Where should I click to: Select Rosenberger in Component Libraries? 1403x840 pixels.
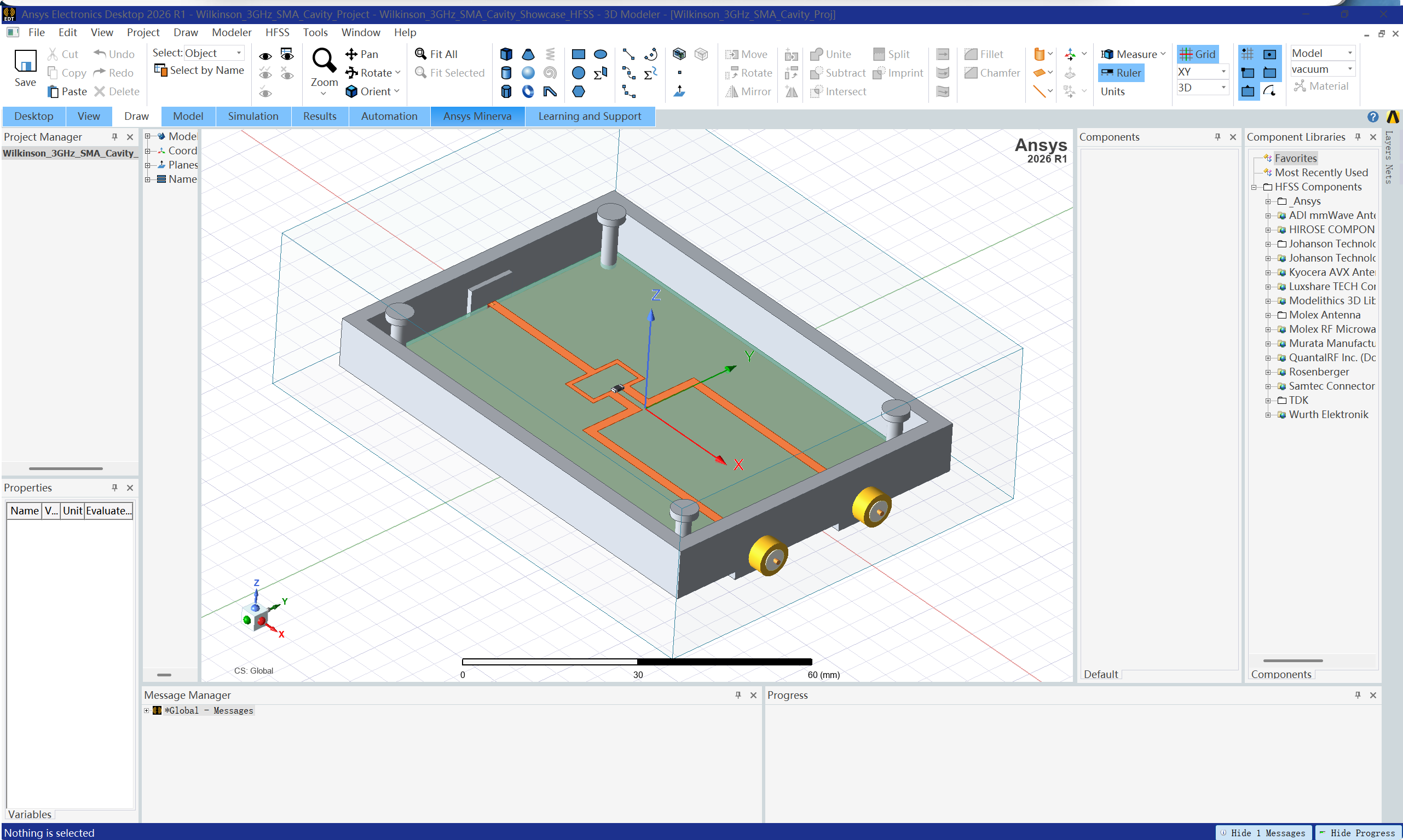point(1319,372)
